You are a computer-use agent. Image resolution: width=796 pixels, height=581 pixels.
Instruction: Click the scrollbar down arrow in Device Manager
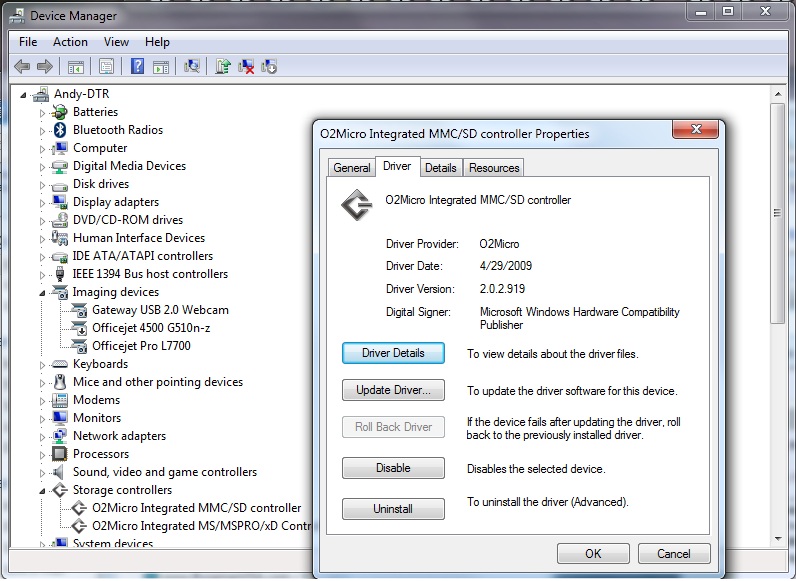778,539
